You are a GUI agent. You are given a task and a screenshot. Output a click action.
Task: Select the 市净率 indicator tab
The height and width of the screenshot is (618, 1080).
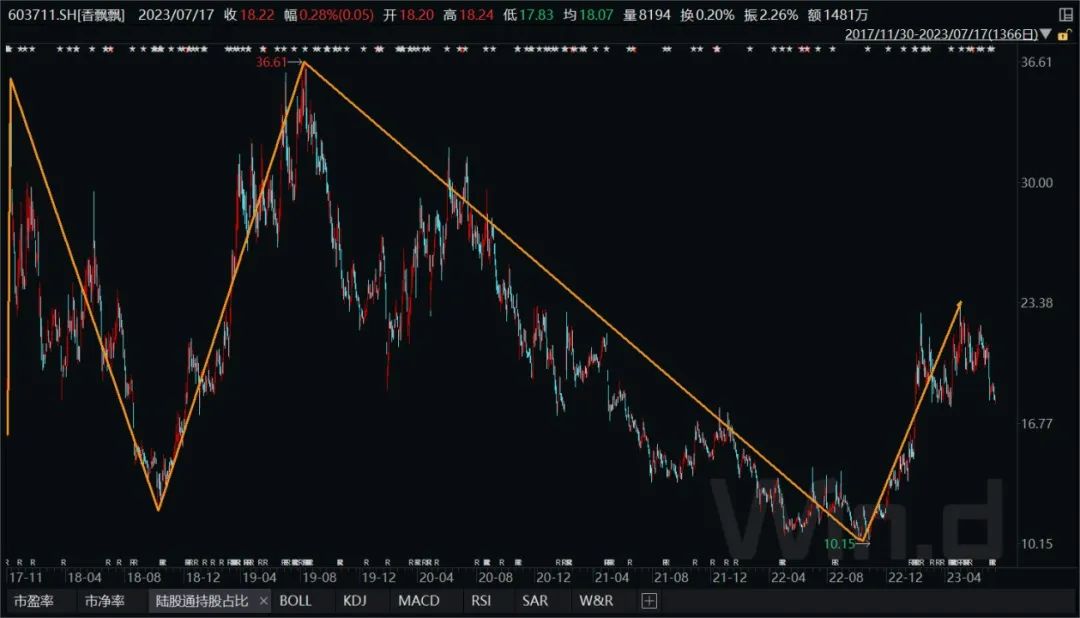(x=105, y=601)
